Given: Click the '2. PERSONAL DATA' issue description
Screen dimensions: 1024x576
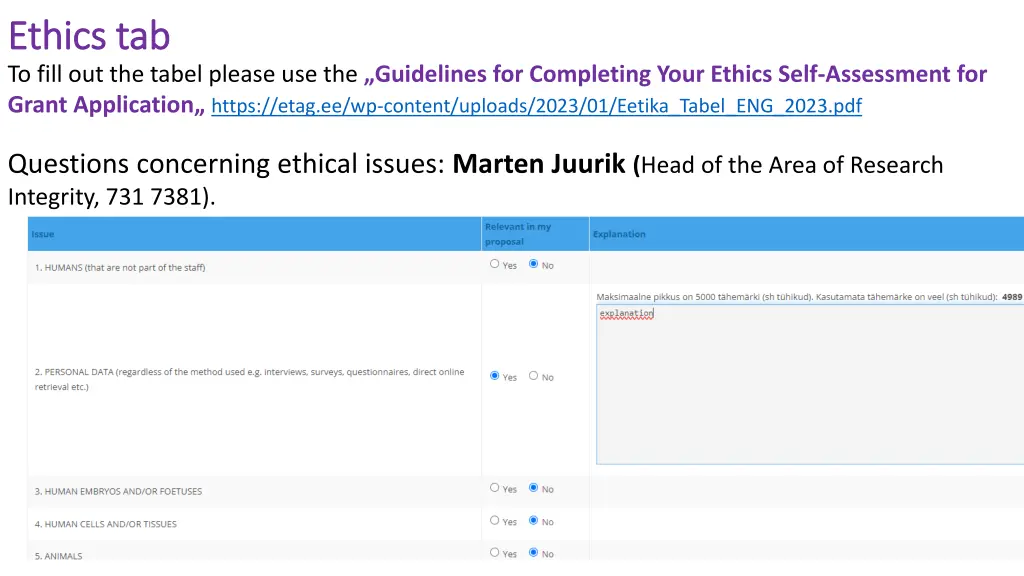Looking at the screenshot, I should tap(249, 379).
